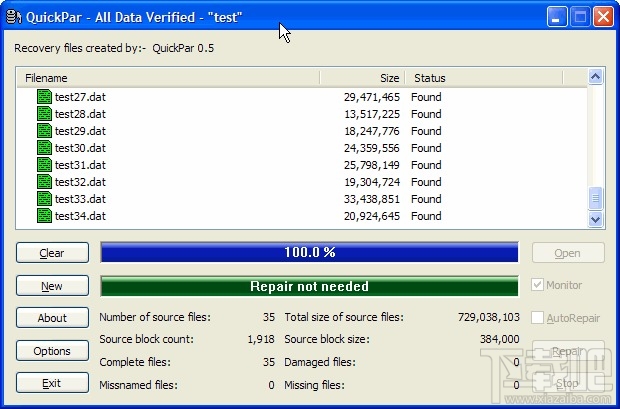
Task: Click the 'Complete files:' label
Action: [135, 362]
